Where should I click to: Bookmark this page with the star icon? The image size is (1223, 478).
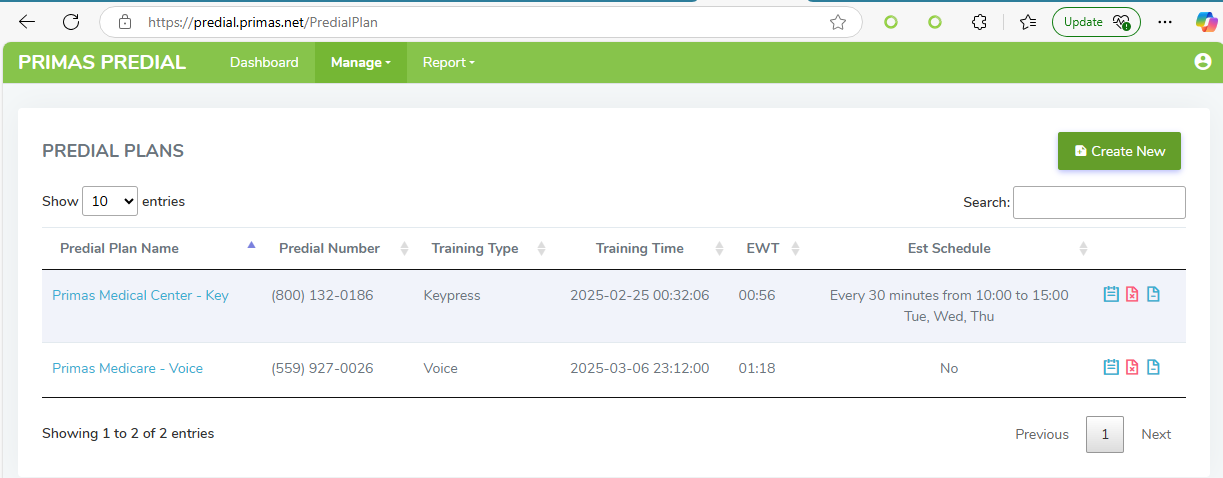point(838,22)
